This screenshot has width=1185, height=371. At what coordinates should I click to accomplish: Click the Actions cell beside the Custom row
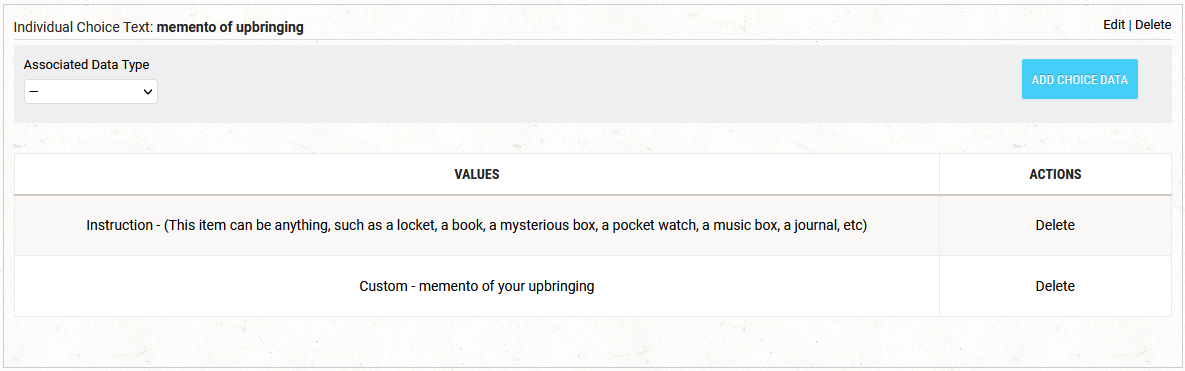[x=1055, y=286]
